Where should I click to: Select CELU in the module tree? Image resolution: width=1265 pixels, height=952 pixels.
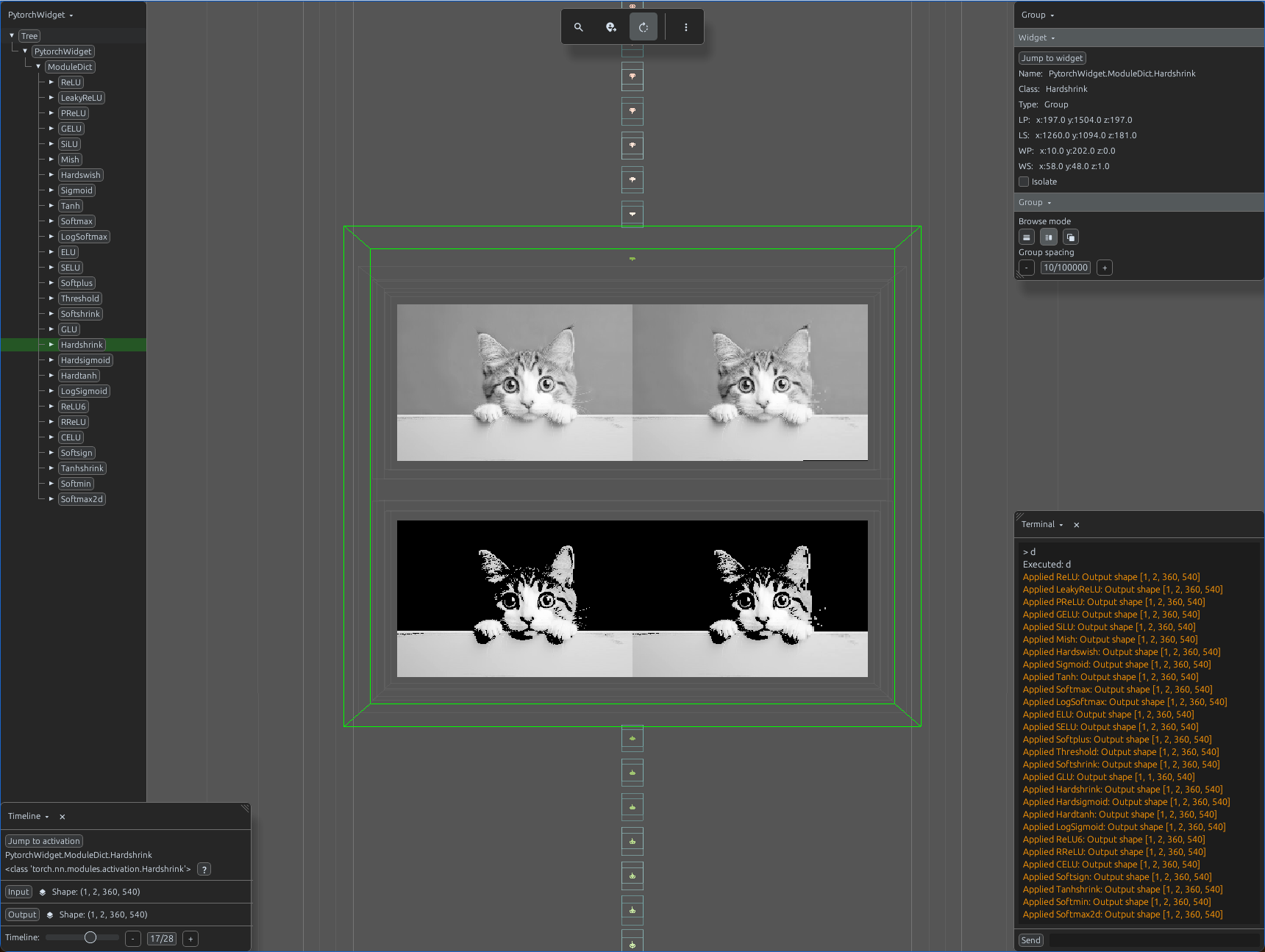(x=71, y=437)
